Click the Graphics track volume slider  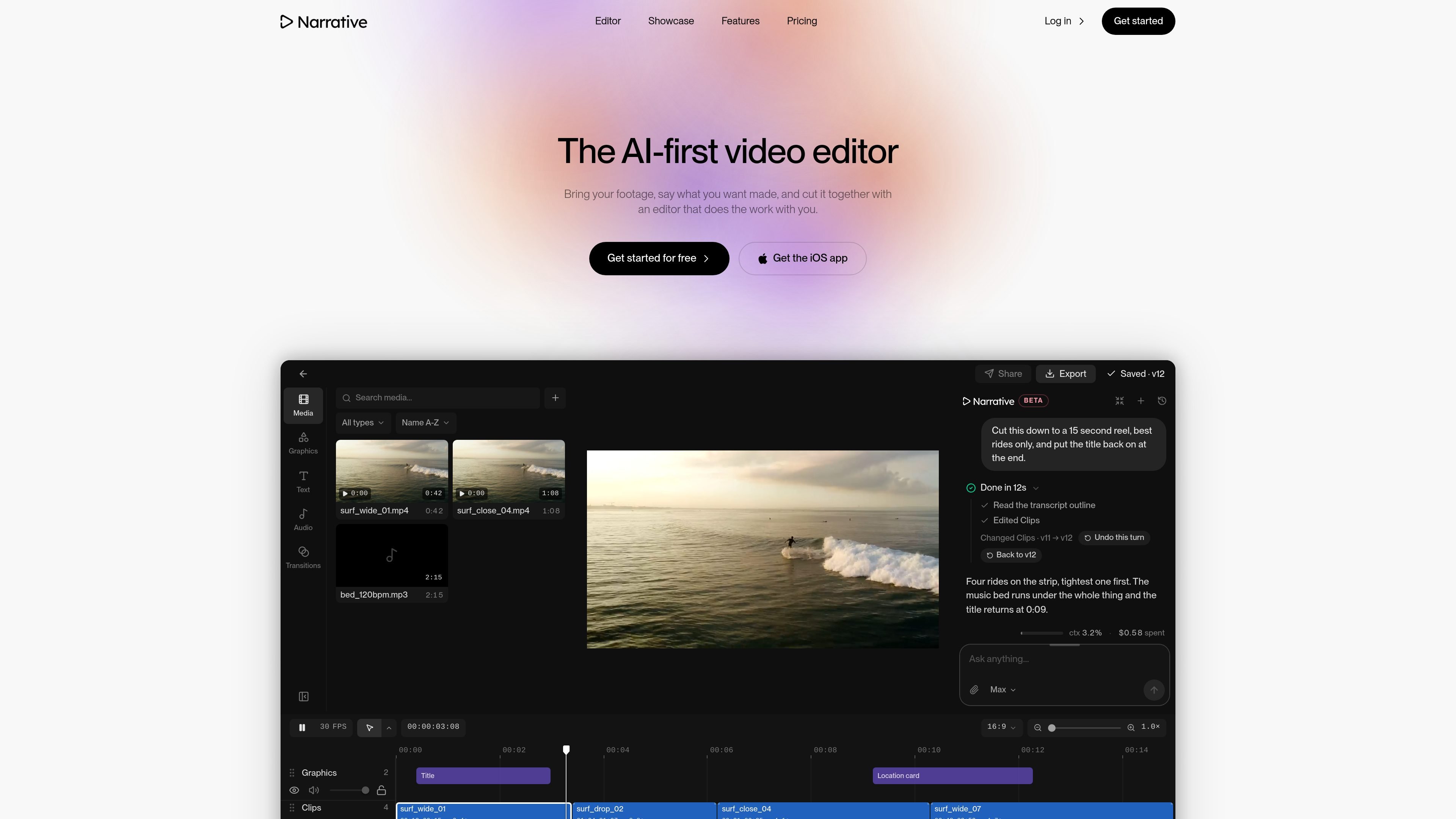point(349,790)
